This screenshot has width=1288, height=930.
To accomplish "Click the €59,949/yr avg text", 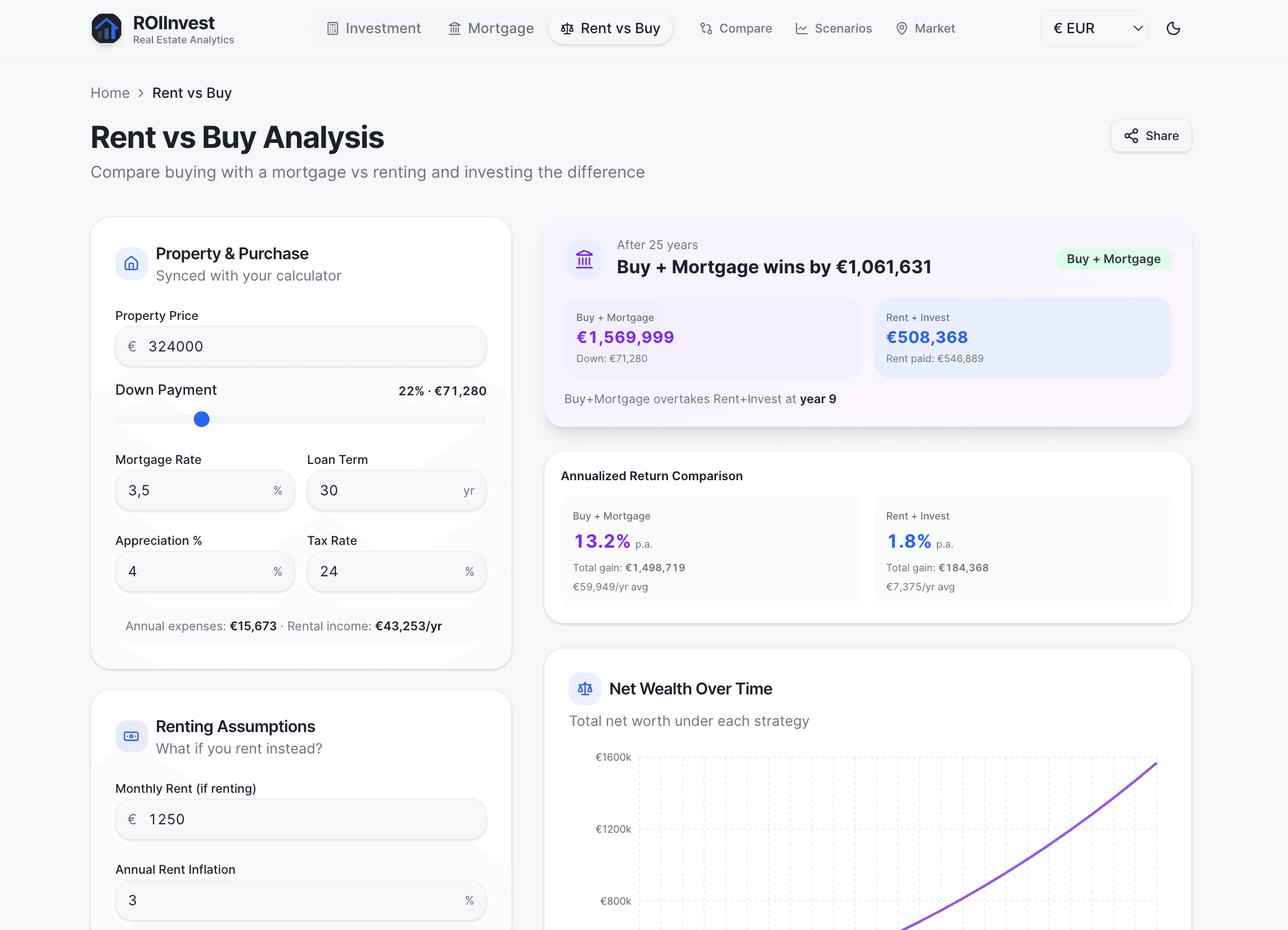I will coord(610,587).
